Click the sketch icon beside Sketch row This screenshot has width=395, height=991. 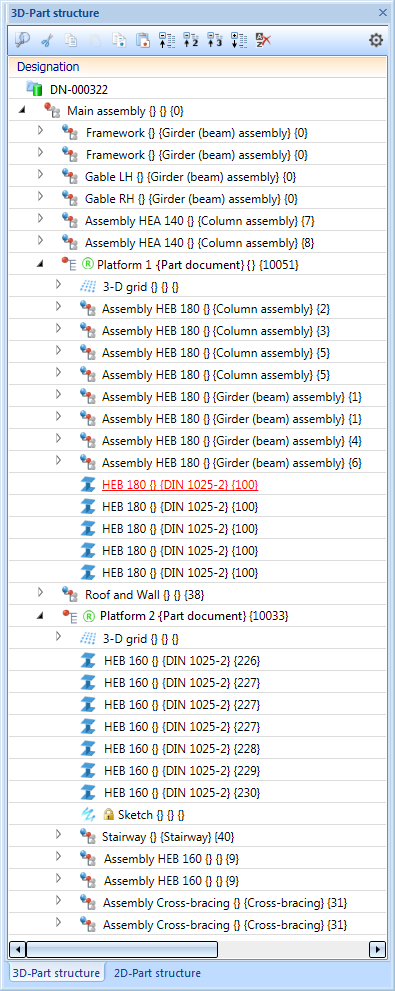88,814
